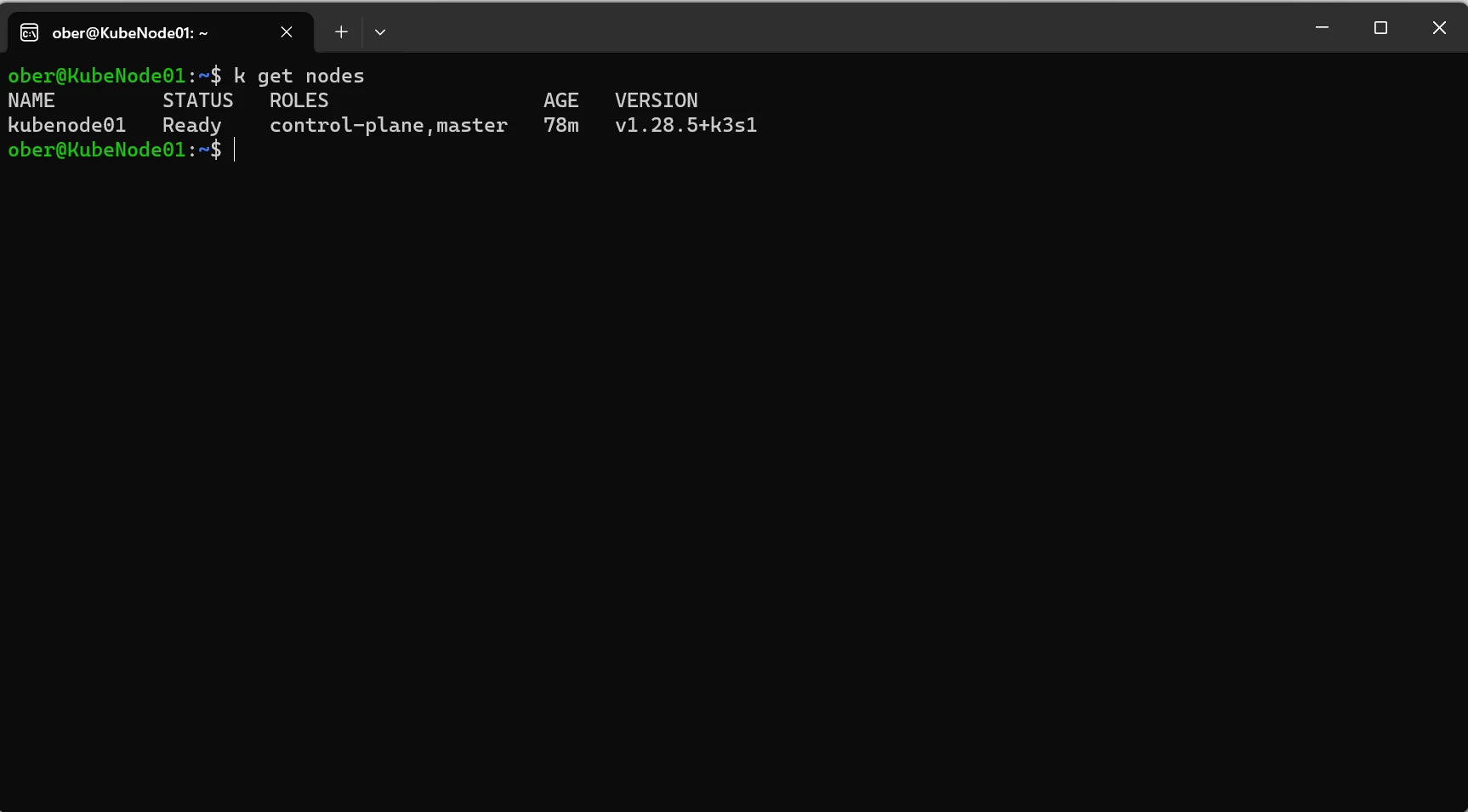Click the kubenode01 node name
This screenshot has height=812, width=1468.
[x=67, y=125]
